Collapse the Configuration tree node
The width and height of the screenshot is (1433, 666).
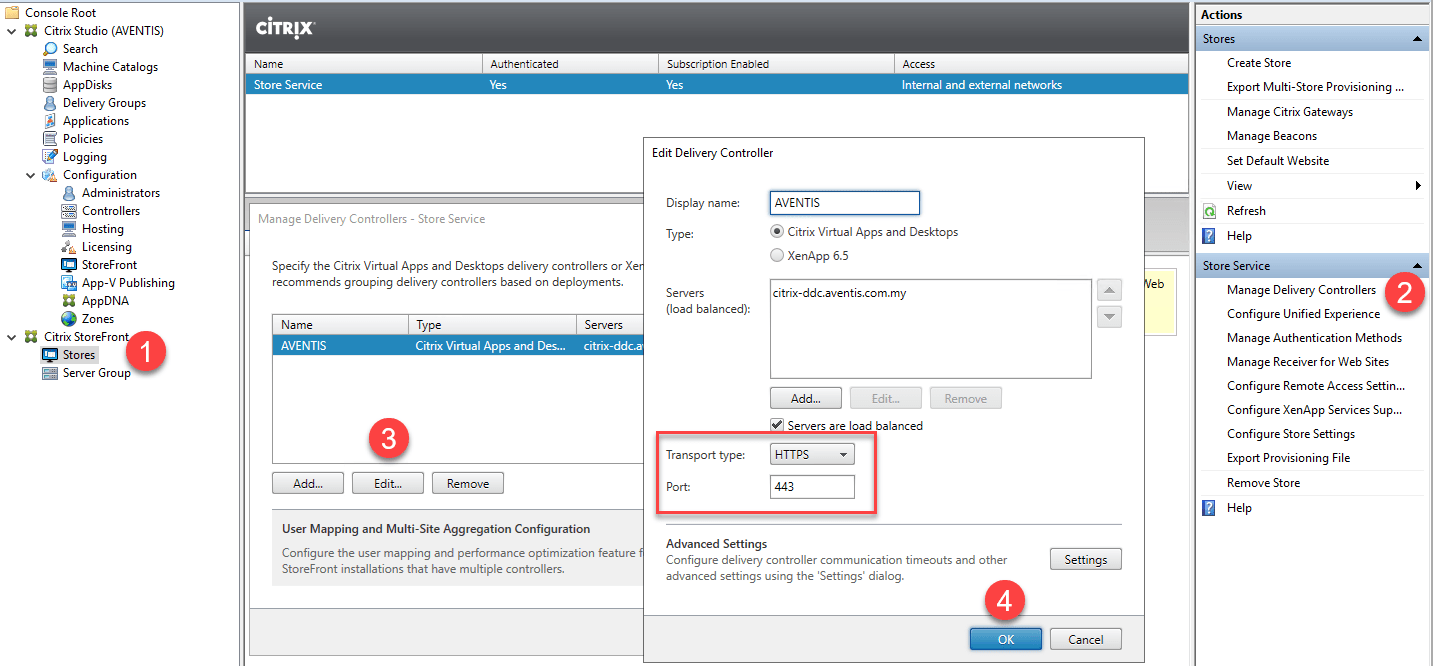[x=31, y=175]
